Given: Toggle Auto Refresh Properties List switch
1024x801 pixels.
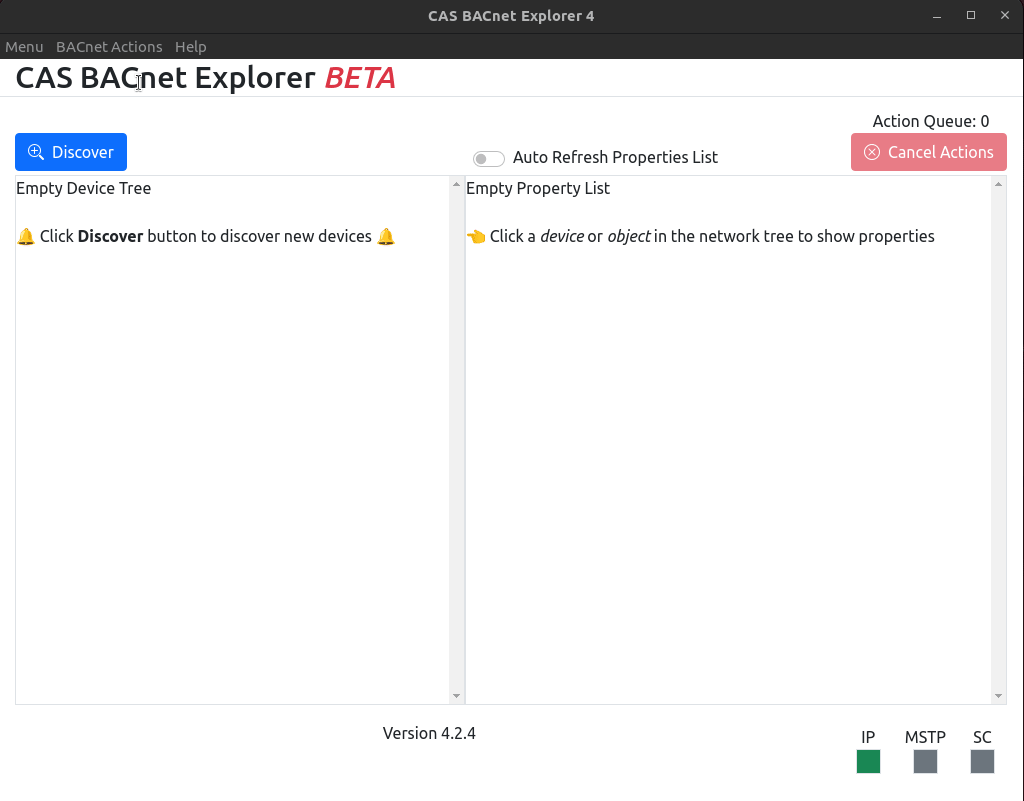Looking at the screenshot, I should point(488,158).
